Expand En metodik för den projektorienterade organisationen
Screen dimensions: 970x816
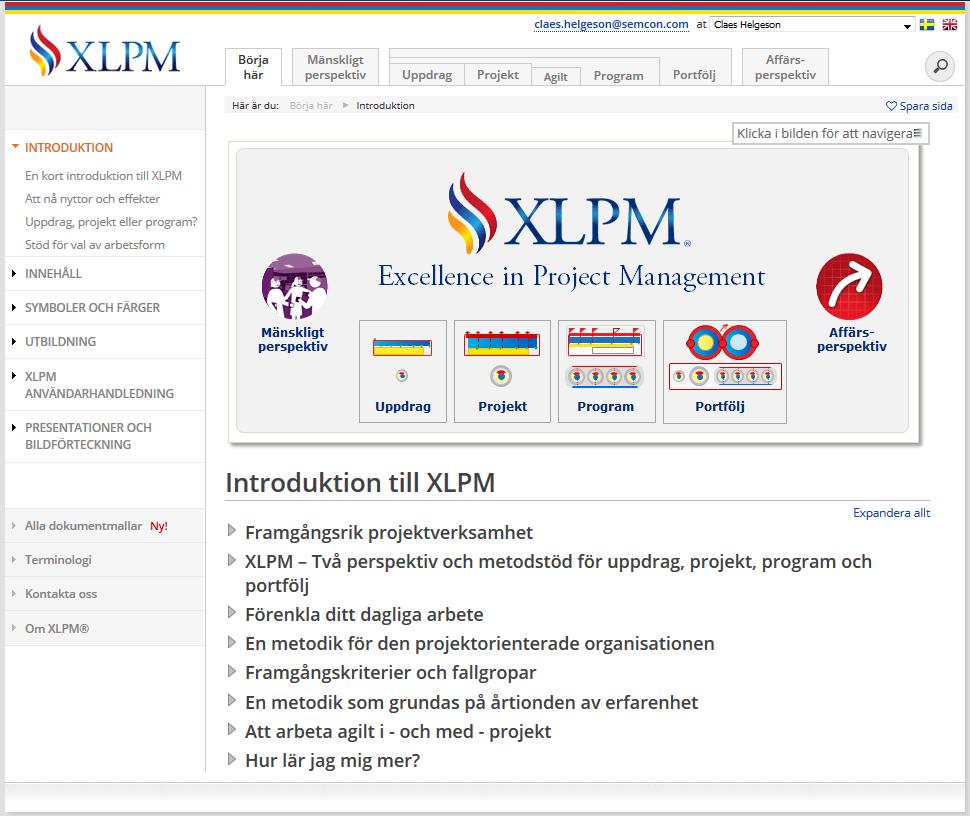click(232, 642)
